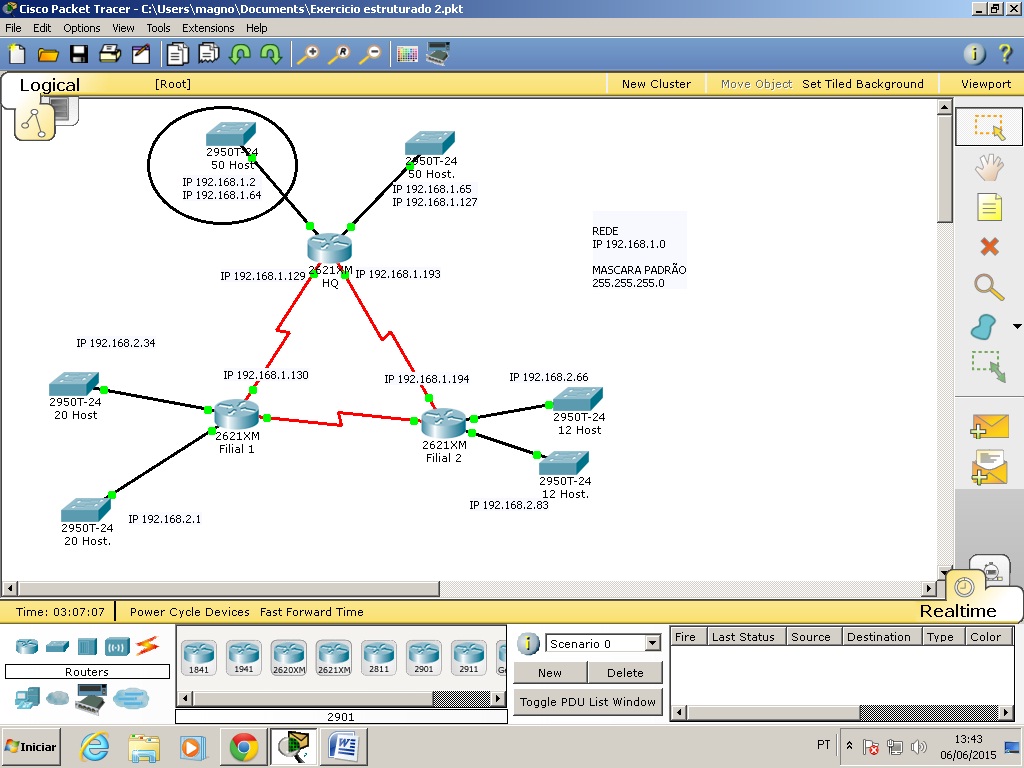Screen dimensions: 1024x768
Task: Click Power Cycle Devices
Action: coord(189,612)
